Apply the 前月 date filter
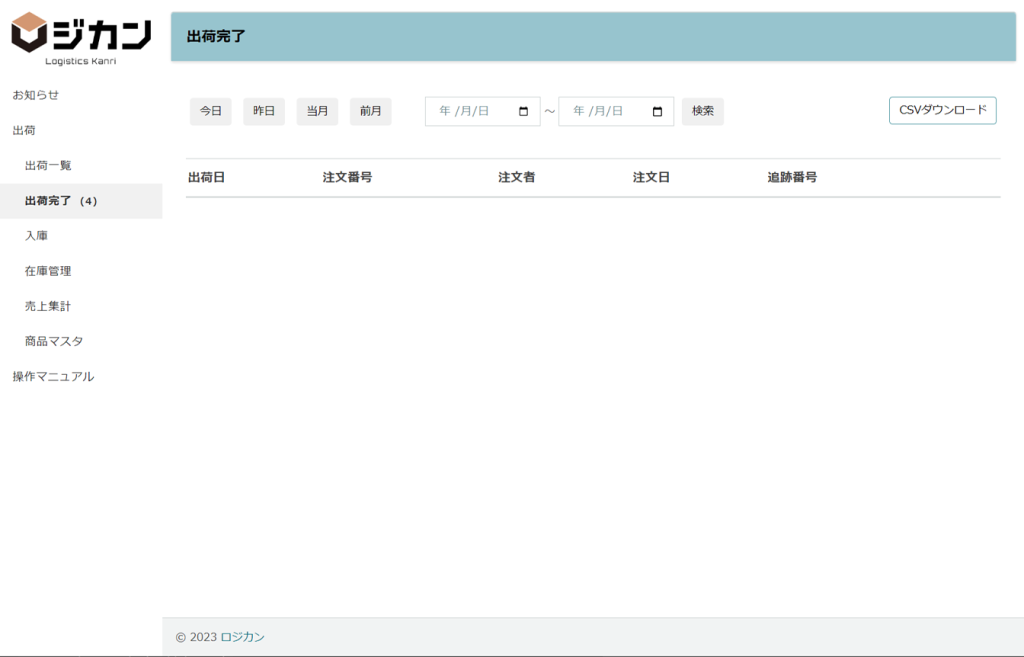The height and width of the screenshot is (657, 1024). (x=370, y=111)
